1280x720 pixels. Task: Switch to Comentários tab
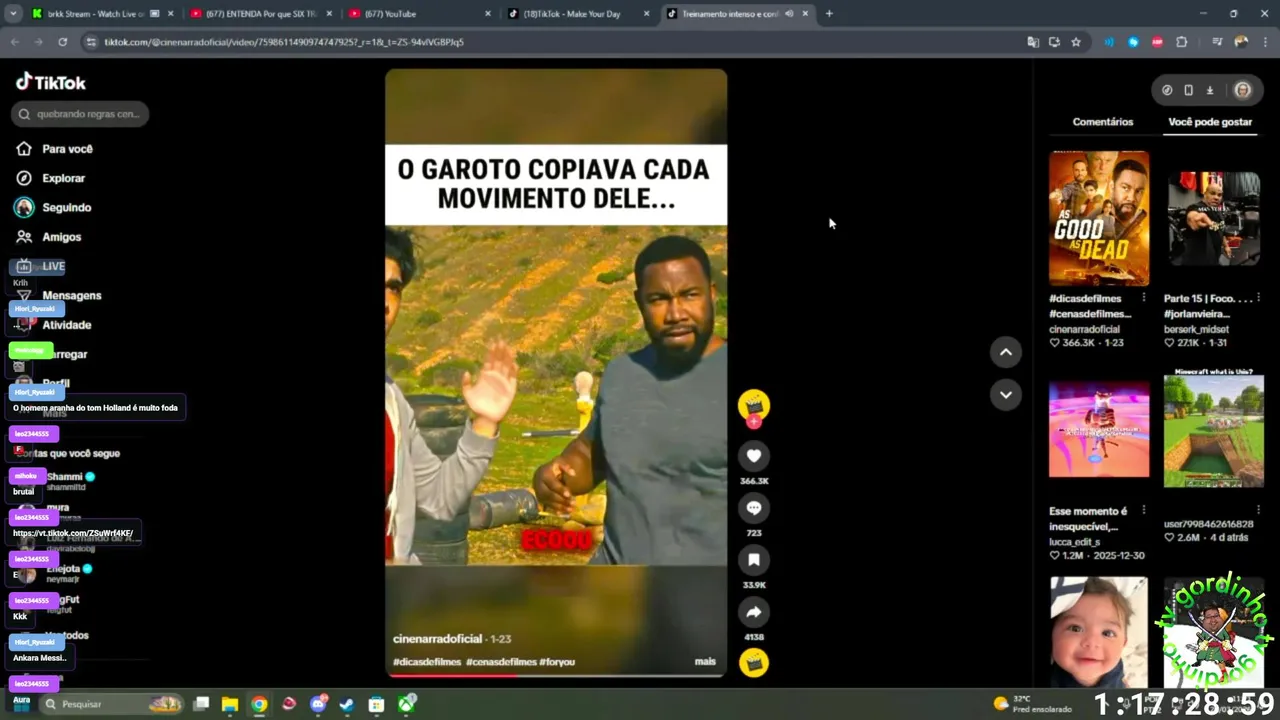tap(1103, 122)
